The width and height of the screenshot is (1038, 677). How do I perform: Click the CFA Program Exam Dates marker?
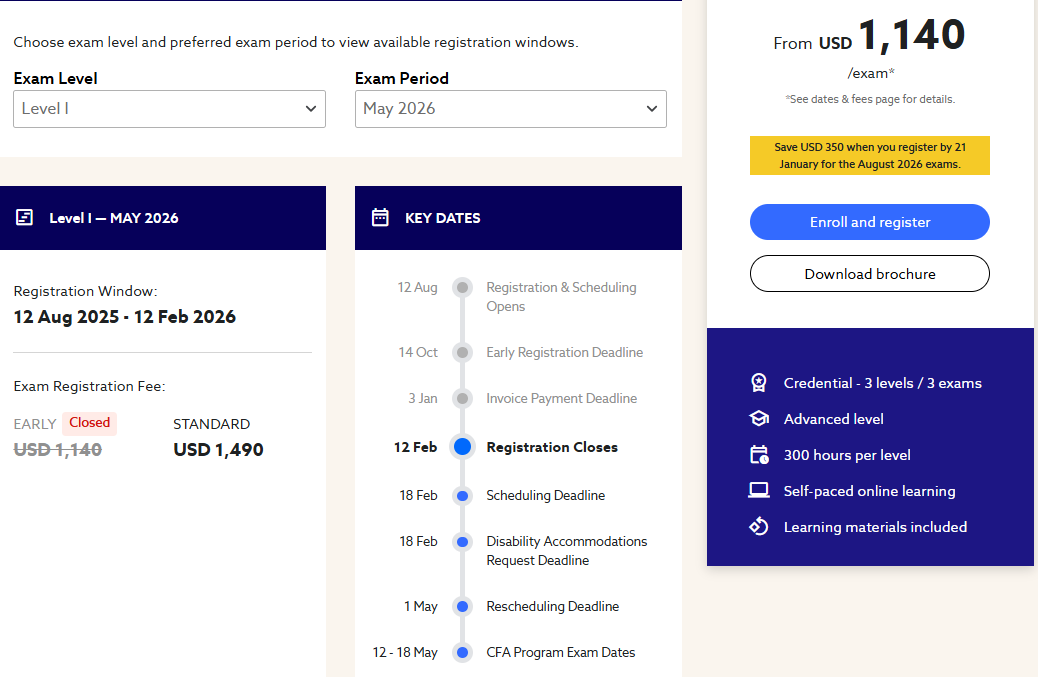462,652
